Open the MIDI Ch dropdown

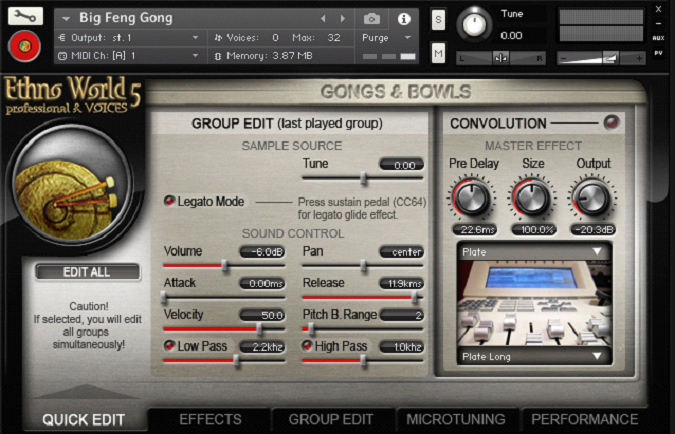(x=195, y=56)
